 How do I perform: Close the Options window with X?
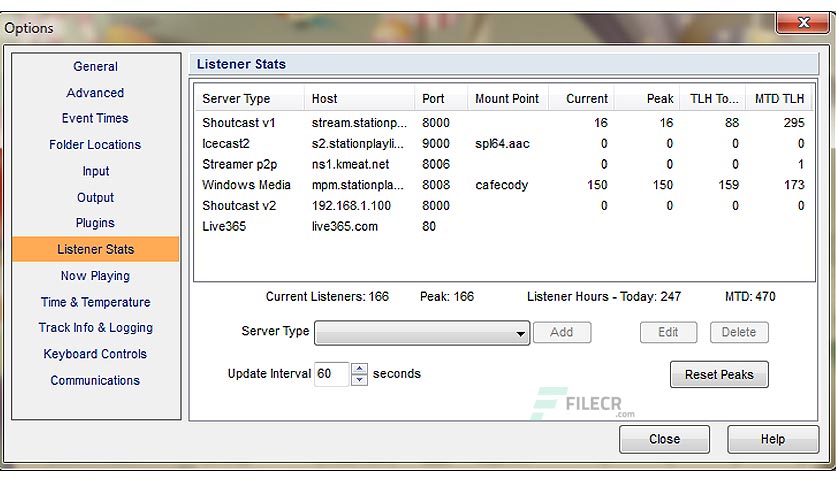click(x=803, y=22)
